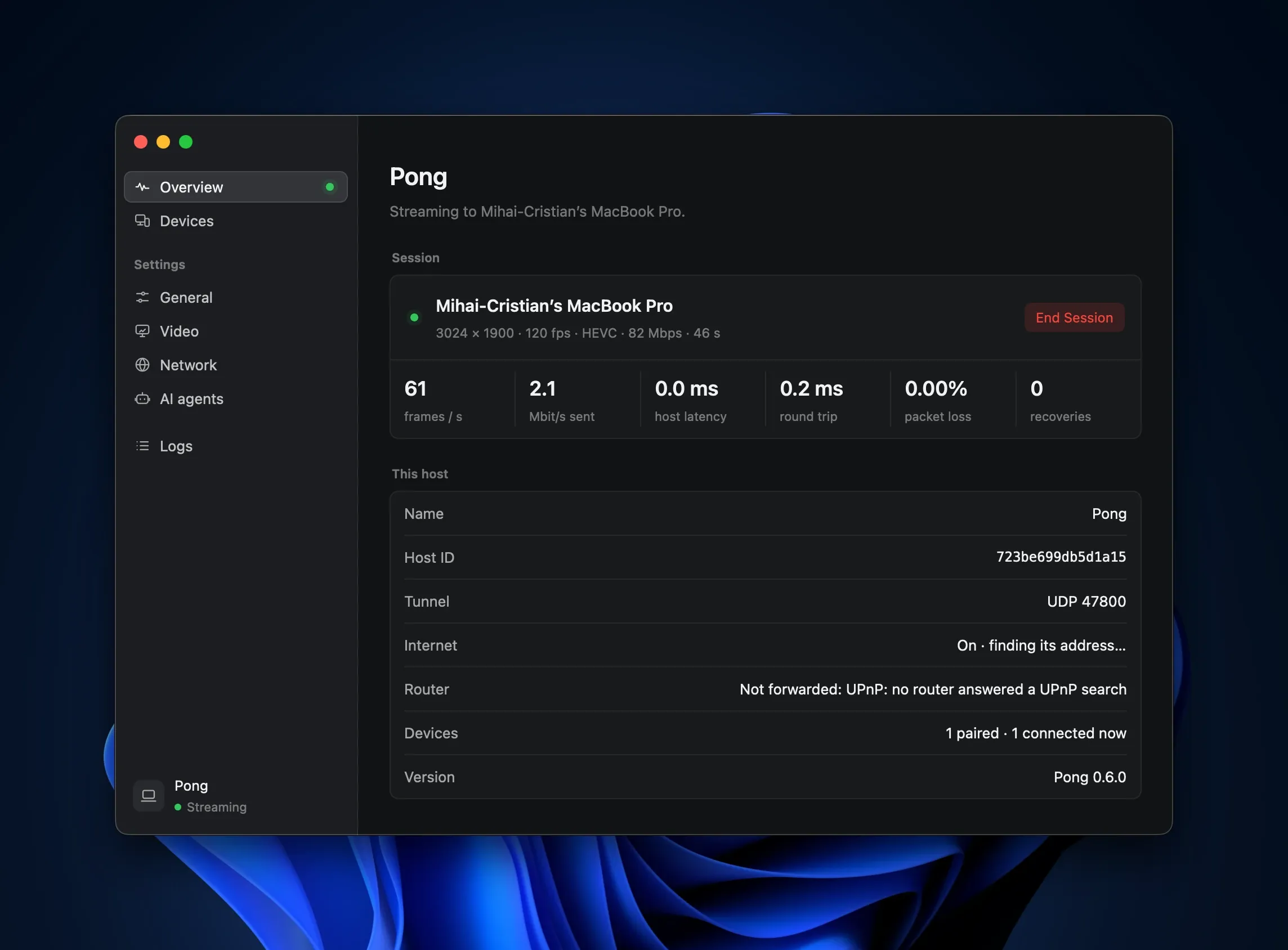This screenshot has height=950, width=1288.
Task: Click the Streaming status label in sidebar footer
Action: [x=216, y=808]
